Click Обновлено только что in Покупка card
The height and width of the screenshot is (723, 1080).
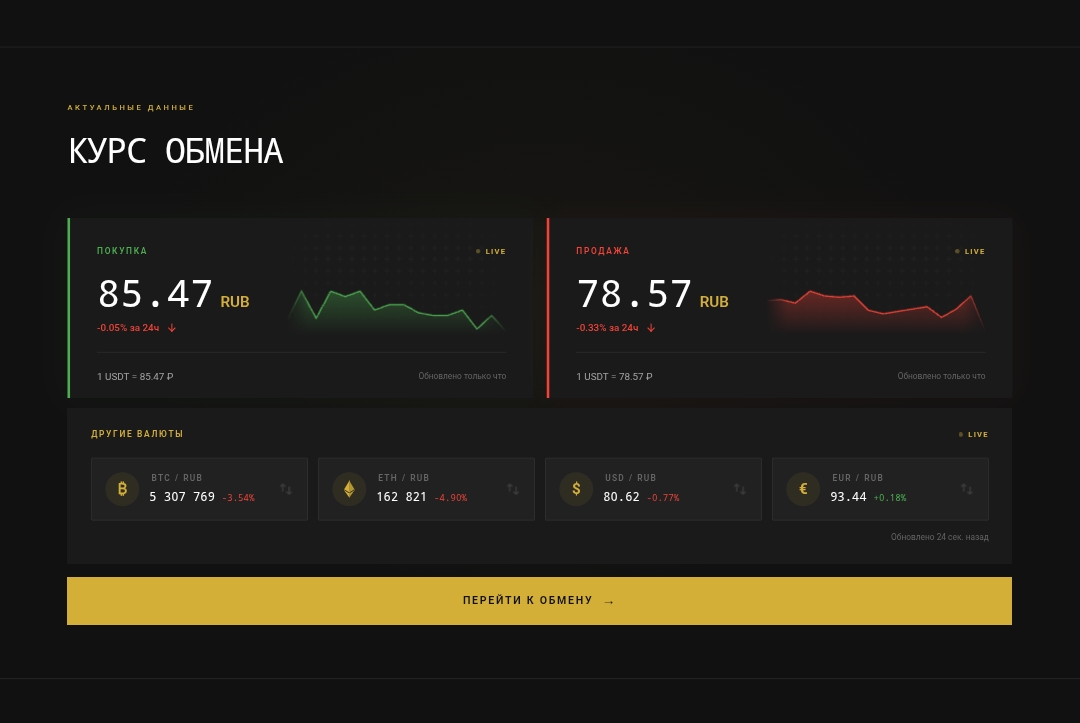tap(462, 376)
